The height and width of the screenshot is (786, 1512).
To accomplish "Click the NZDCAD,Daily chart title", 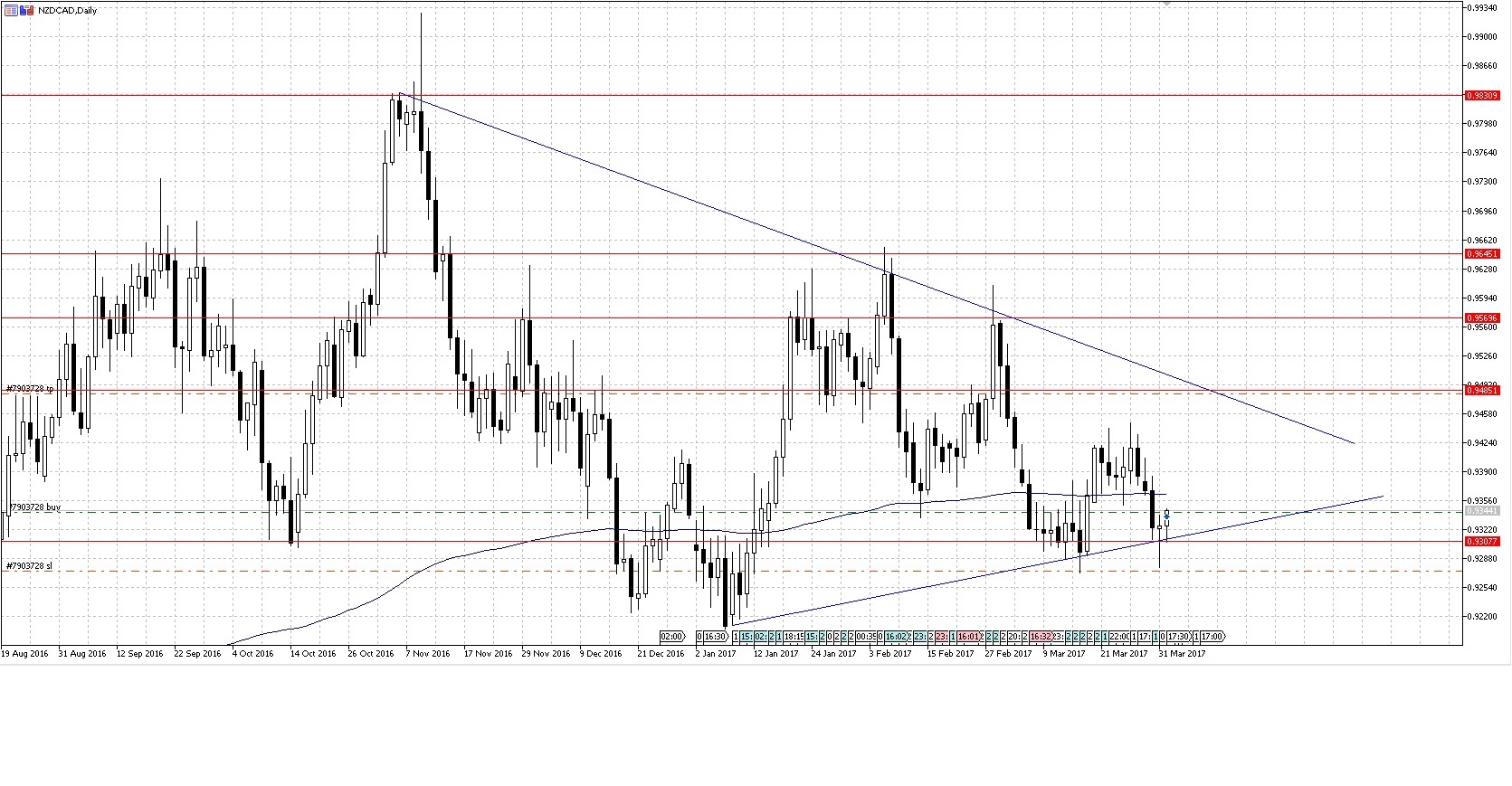I will click(68, 10).
